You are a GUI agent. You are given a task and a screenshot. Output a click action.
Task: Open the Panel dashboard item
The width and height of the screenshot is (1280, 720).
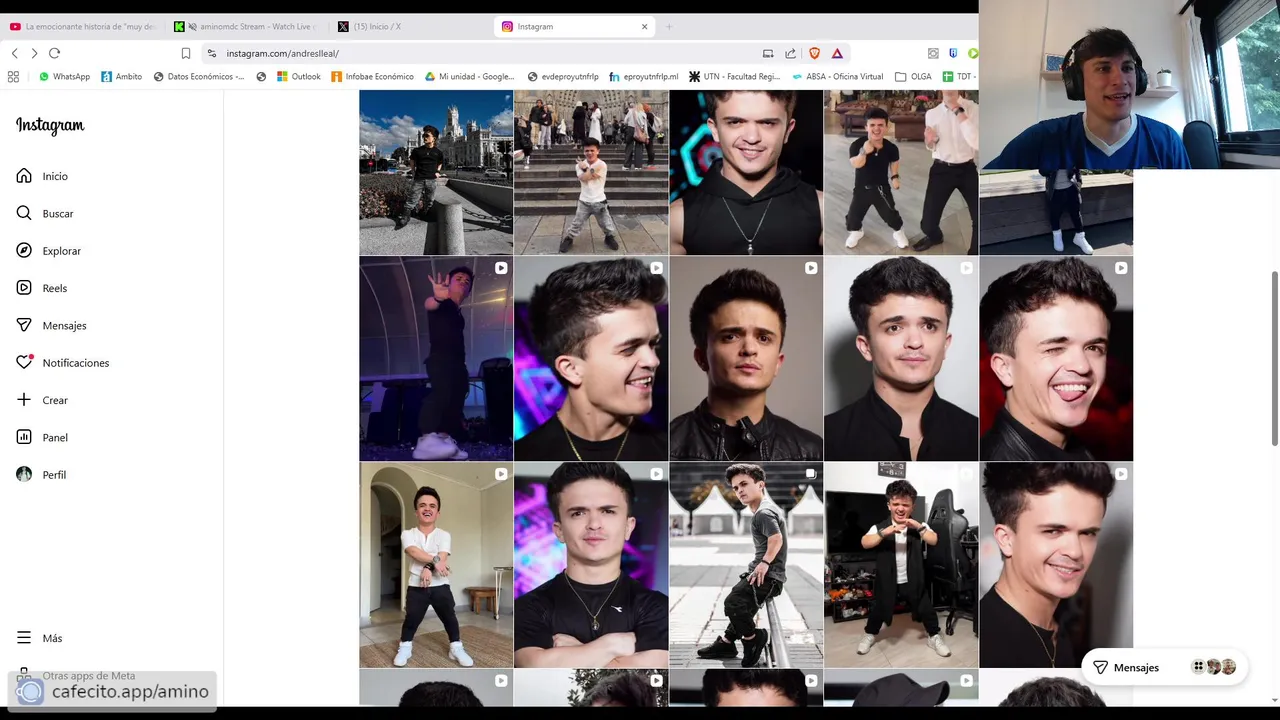(42, 437)
